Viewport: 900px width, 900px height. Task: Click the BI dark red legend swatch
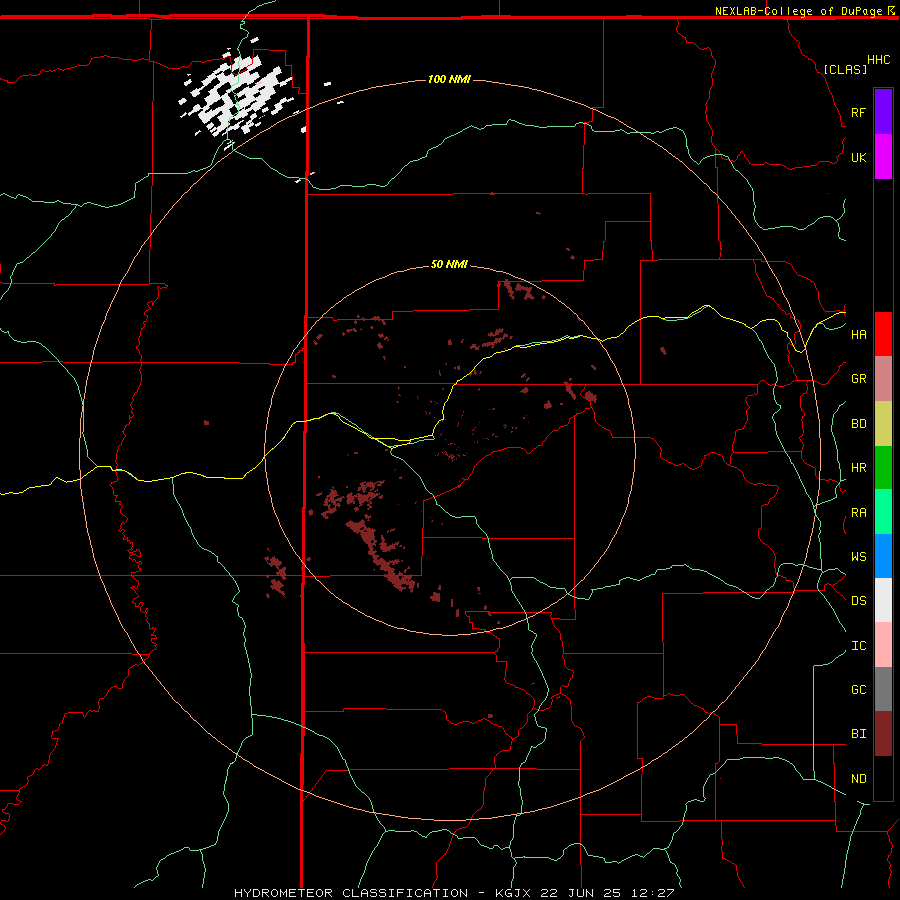[883, 734]
